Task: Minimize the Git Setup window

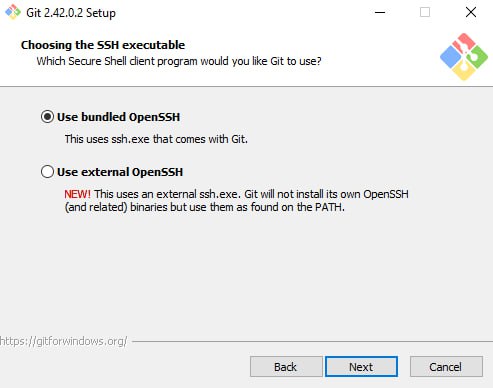Action: [380, 12]
